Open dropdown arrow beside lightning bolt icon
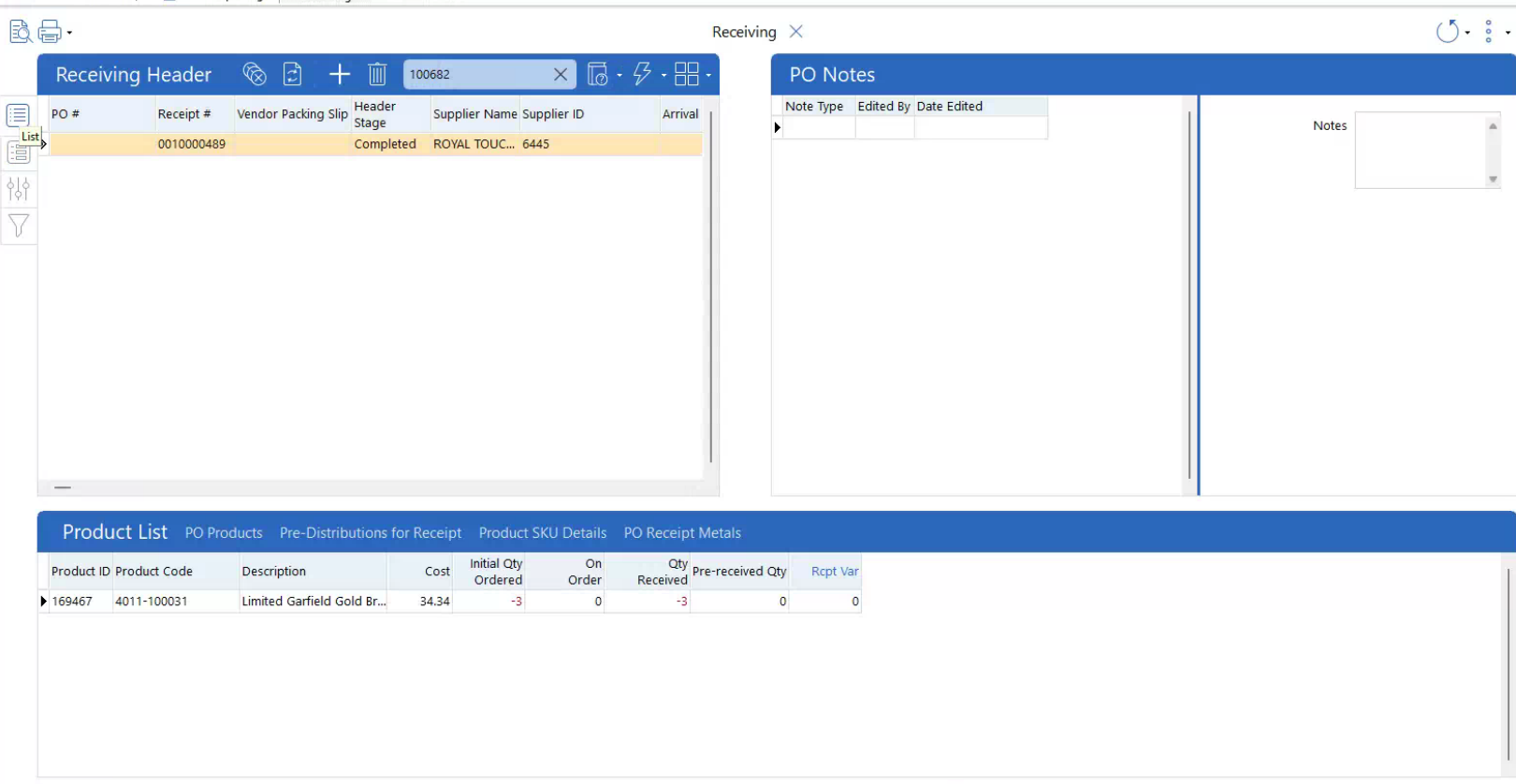Screen dimensions: 1516x784 point(663,75)
